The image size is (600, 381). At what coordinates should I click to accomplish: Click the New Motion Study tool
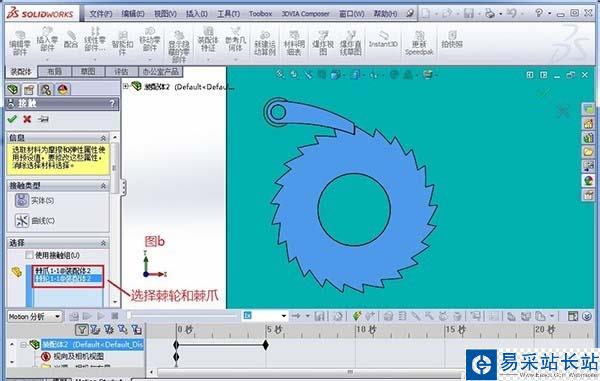[x=265, y=43]
